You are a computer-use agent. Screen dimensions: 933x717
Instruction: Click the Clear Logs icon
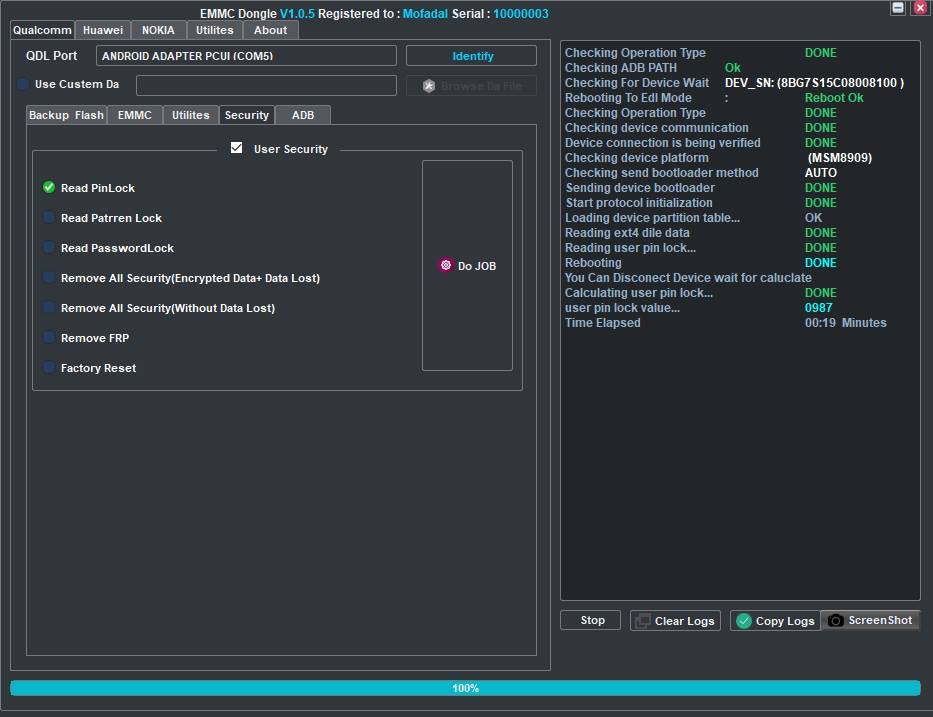pos(642,621)
